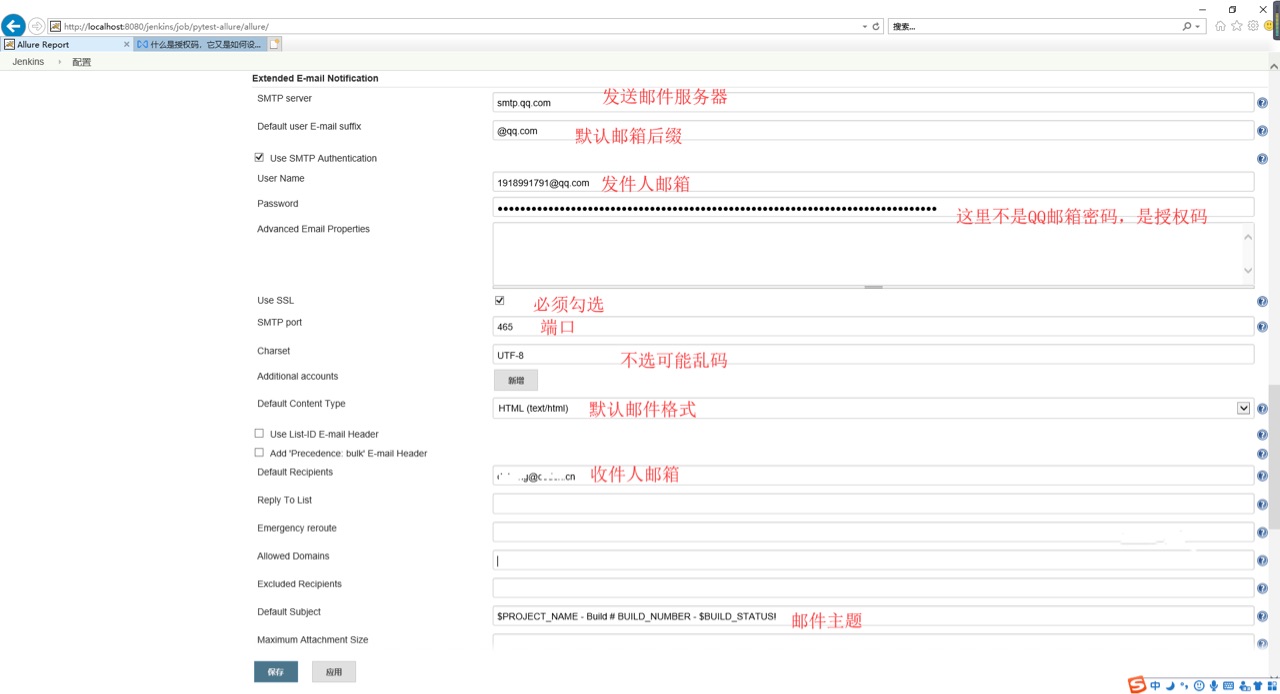This screenshot has width=1280, height=694.
Task: Click the Advanced Email Properties scrollbar down arrow
Action: pos(1247,270)
